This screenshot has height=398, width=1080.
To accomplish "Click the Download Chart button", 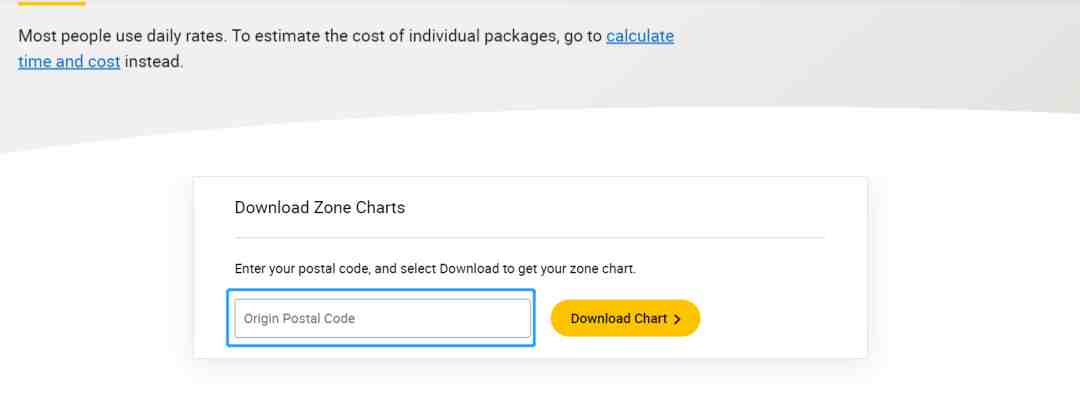I will (625, 318).
